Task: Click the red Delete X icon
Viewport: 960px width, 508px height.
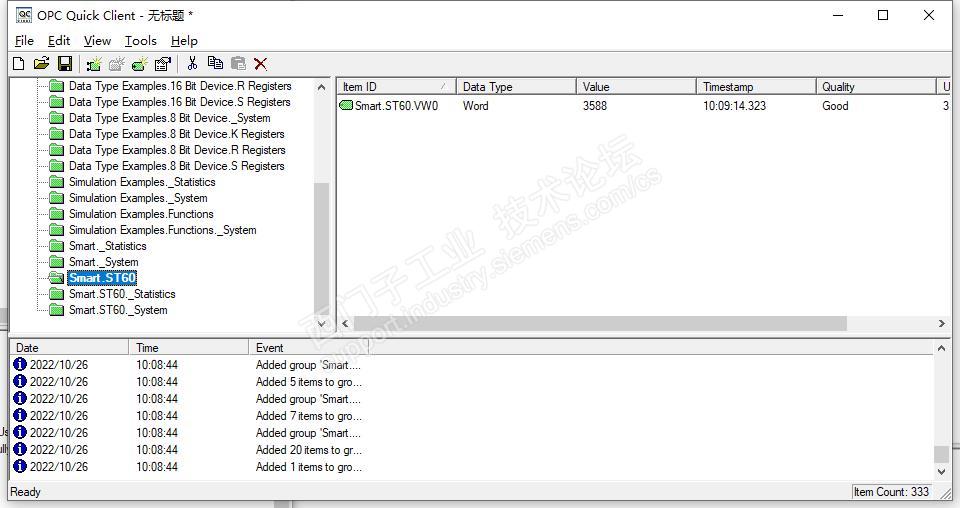Action: (x=260, y=64)
